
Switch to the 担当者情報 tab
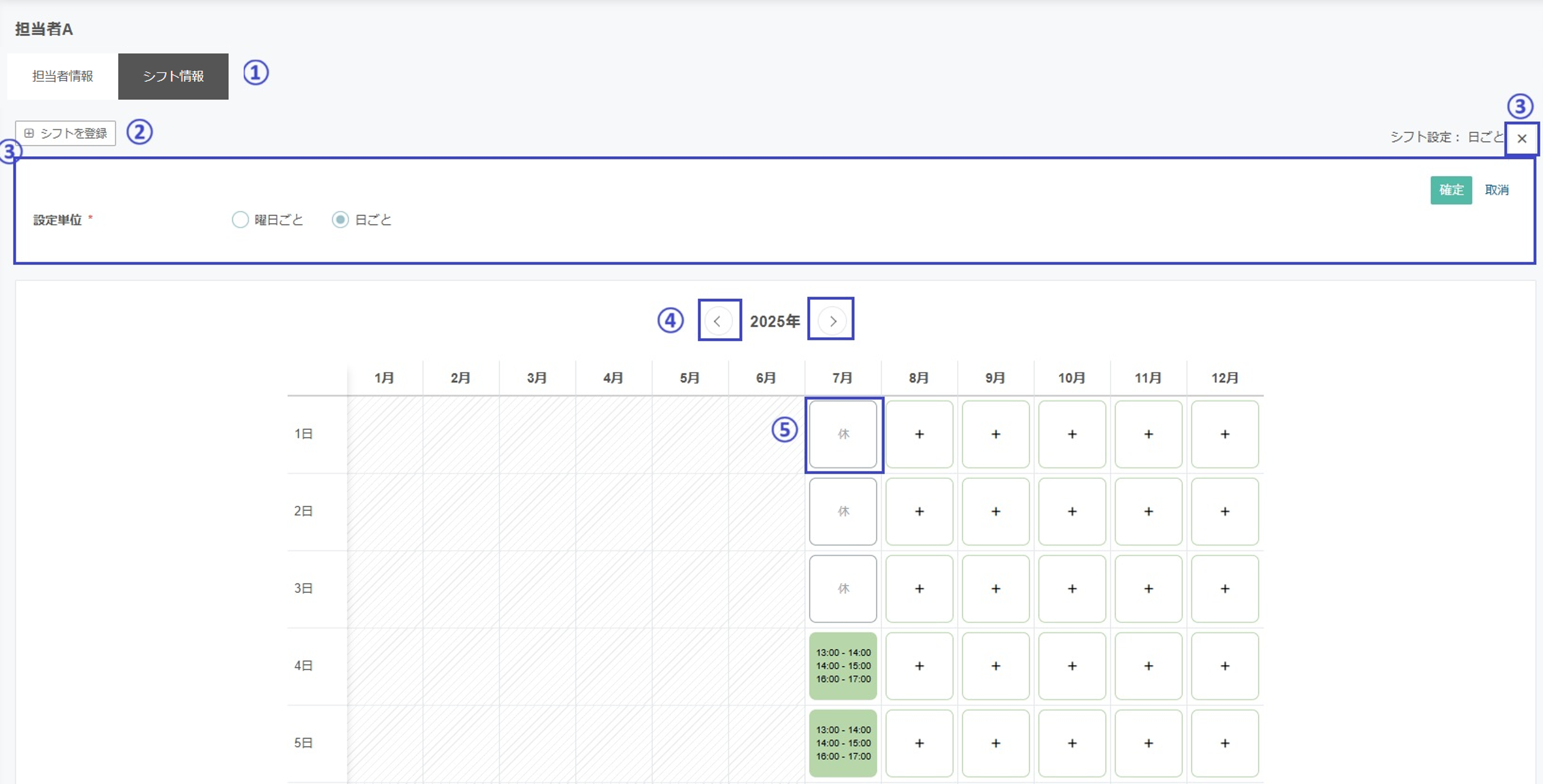point(62,76)
